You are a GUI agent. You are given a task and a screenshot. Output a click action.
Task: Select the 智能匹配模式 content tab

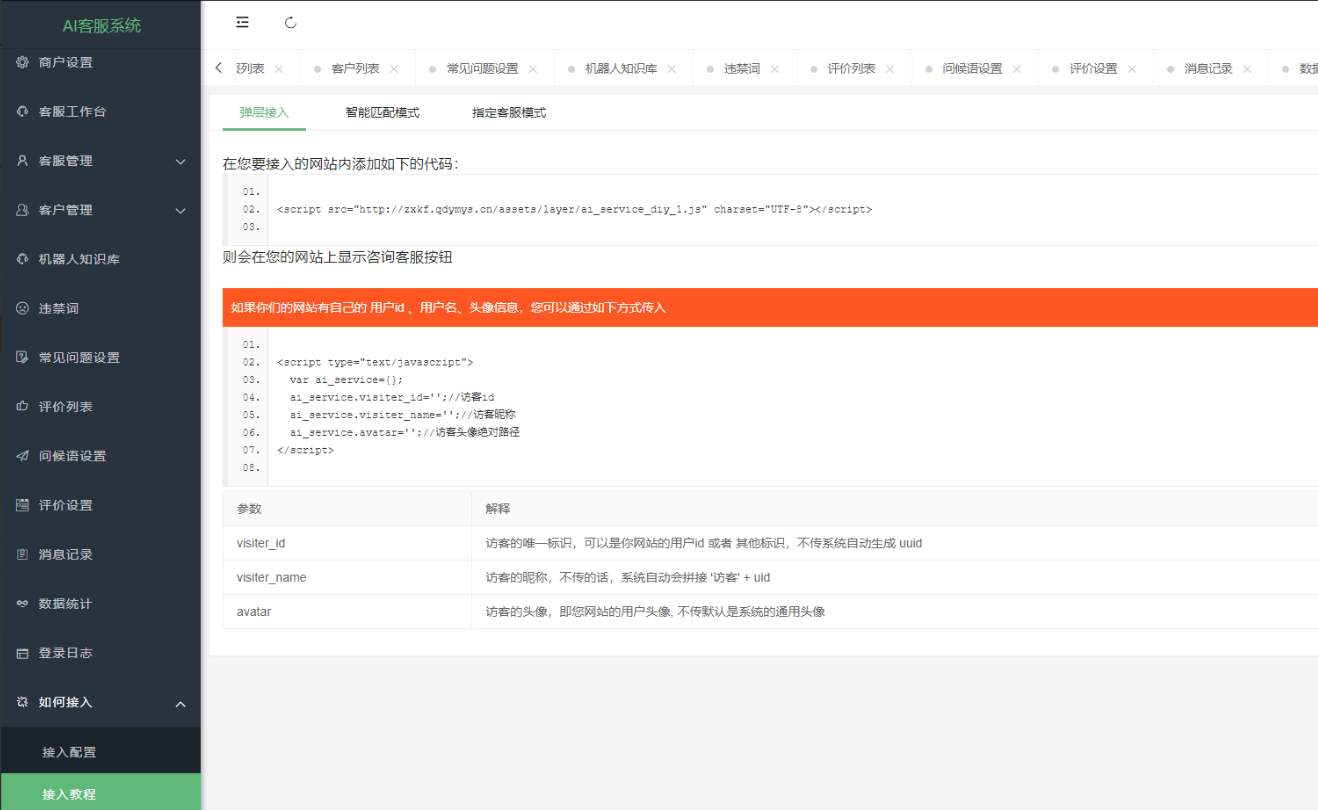382,113
